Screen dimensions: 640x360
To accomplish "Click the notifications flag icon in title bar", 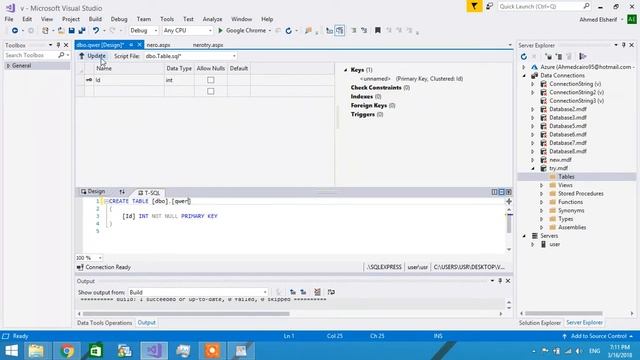I will 489,6.
